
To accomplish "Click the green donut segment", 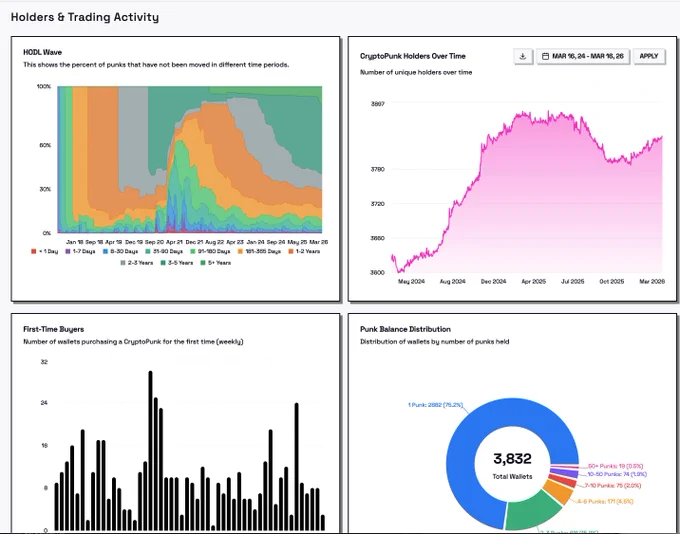I will tap(533, 513).
